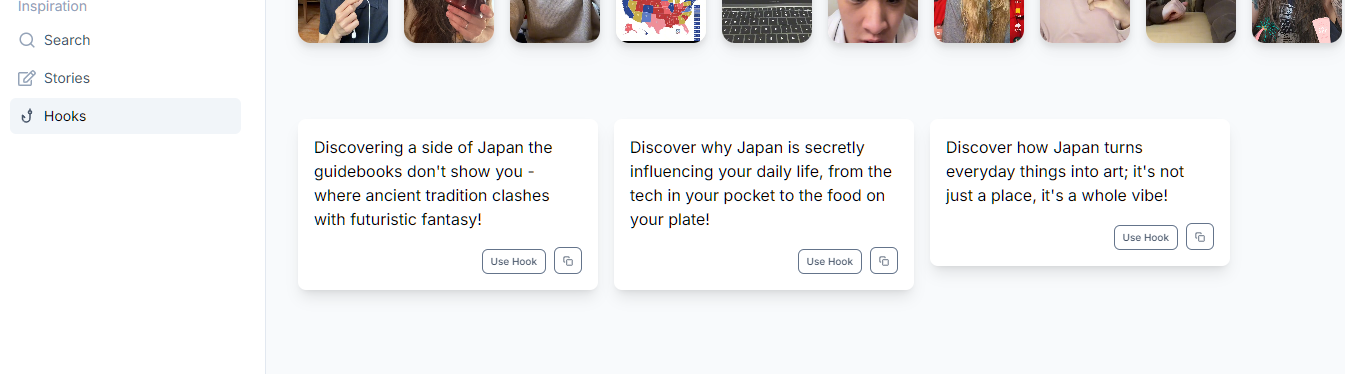Copy the everyday things into art hook

pyautogui.click(x=1200, y=237)
